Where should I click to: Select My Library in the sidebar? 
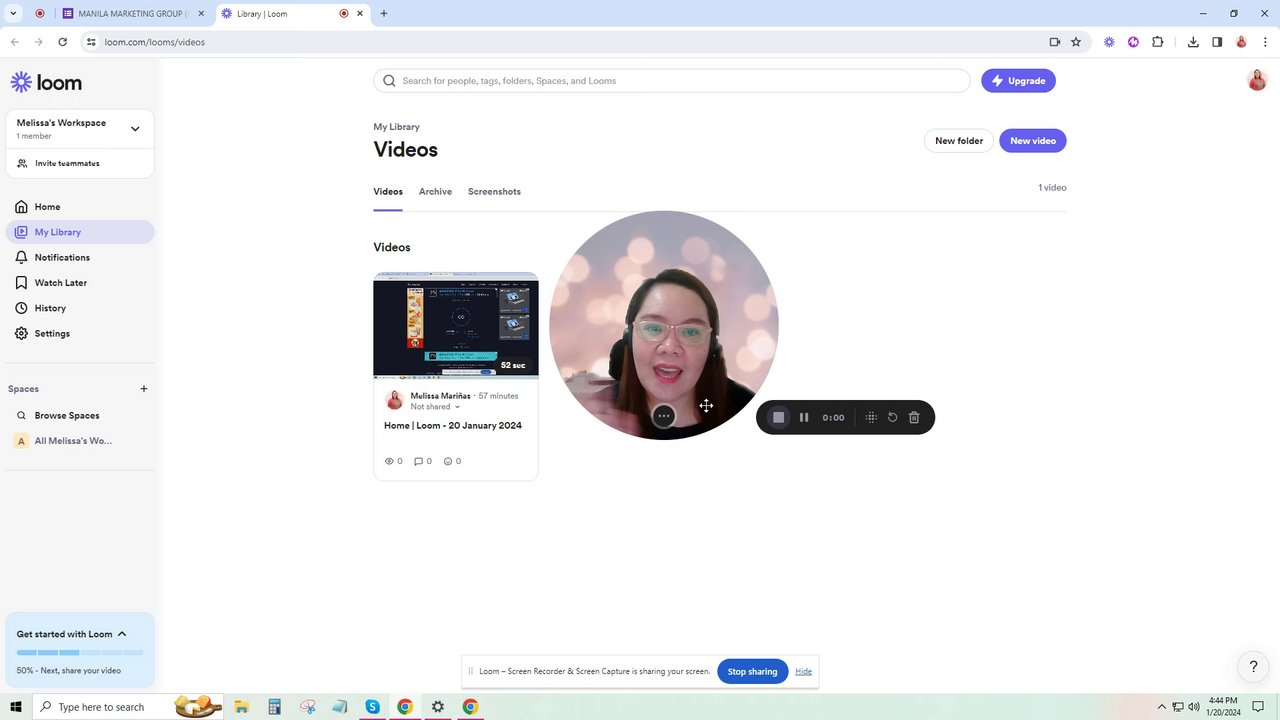(80, 232)
